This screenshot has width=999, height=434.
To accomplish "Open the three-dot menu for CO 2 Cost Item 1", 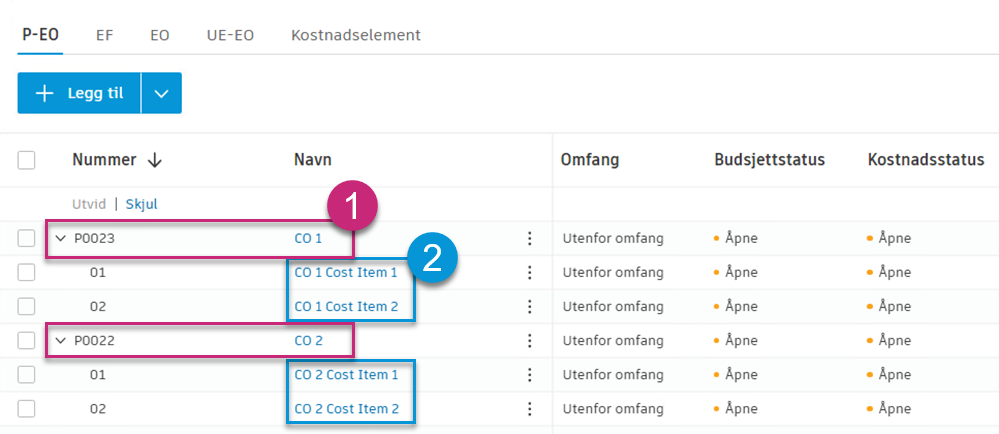I will 530,375.
